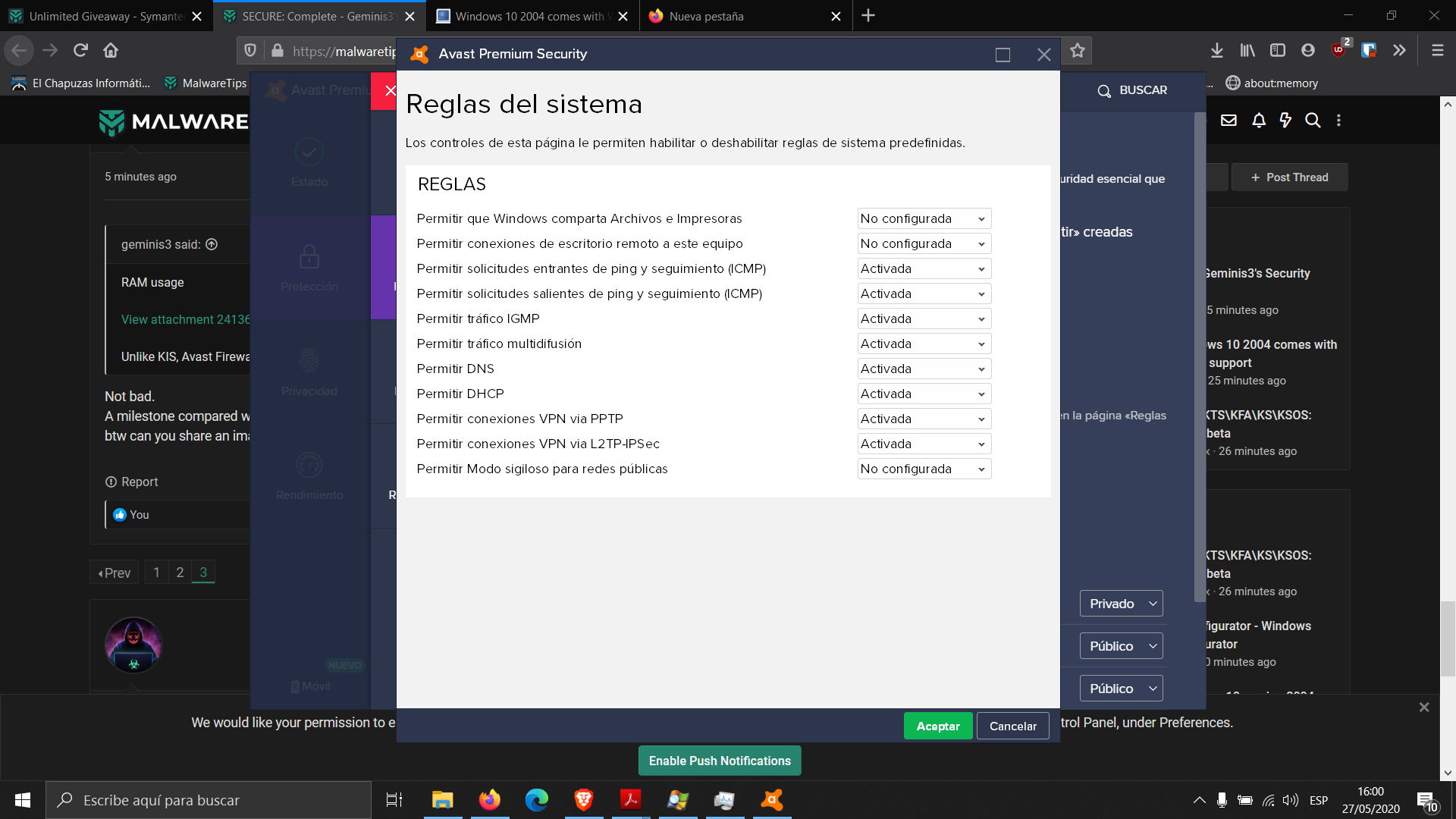The image size is (1456, 819).
Task: Click Enable Push Notifications button
Action: (719, 761)
